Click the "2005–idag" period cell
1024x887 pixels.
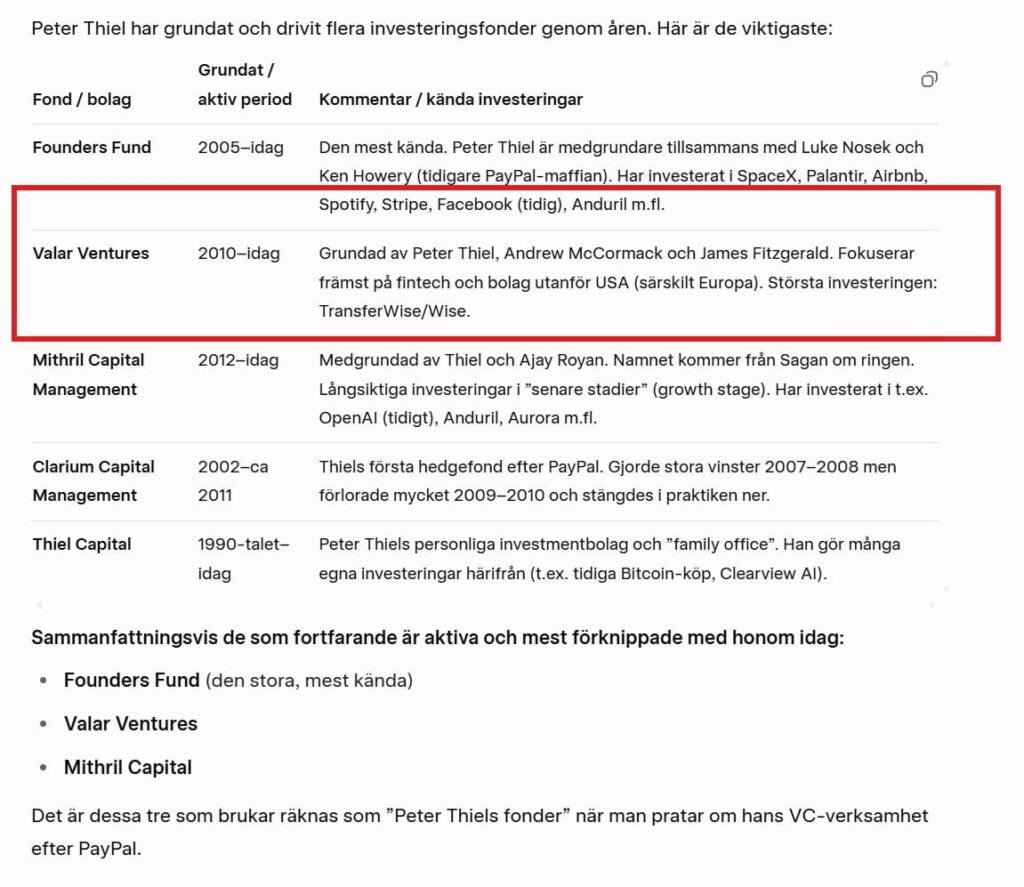(241, 147)
